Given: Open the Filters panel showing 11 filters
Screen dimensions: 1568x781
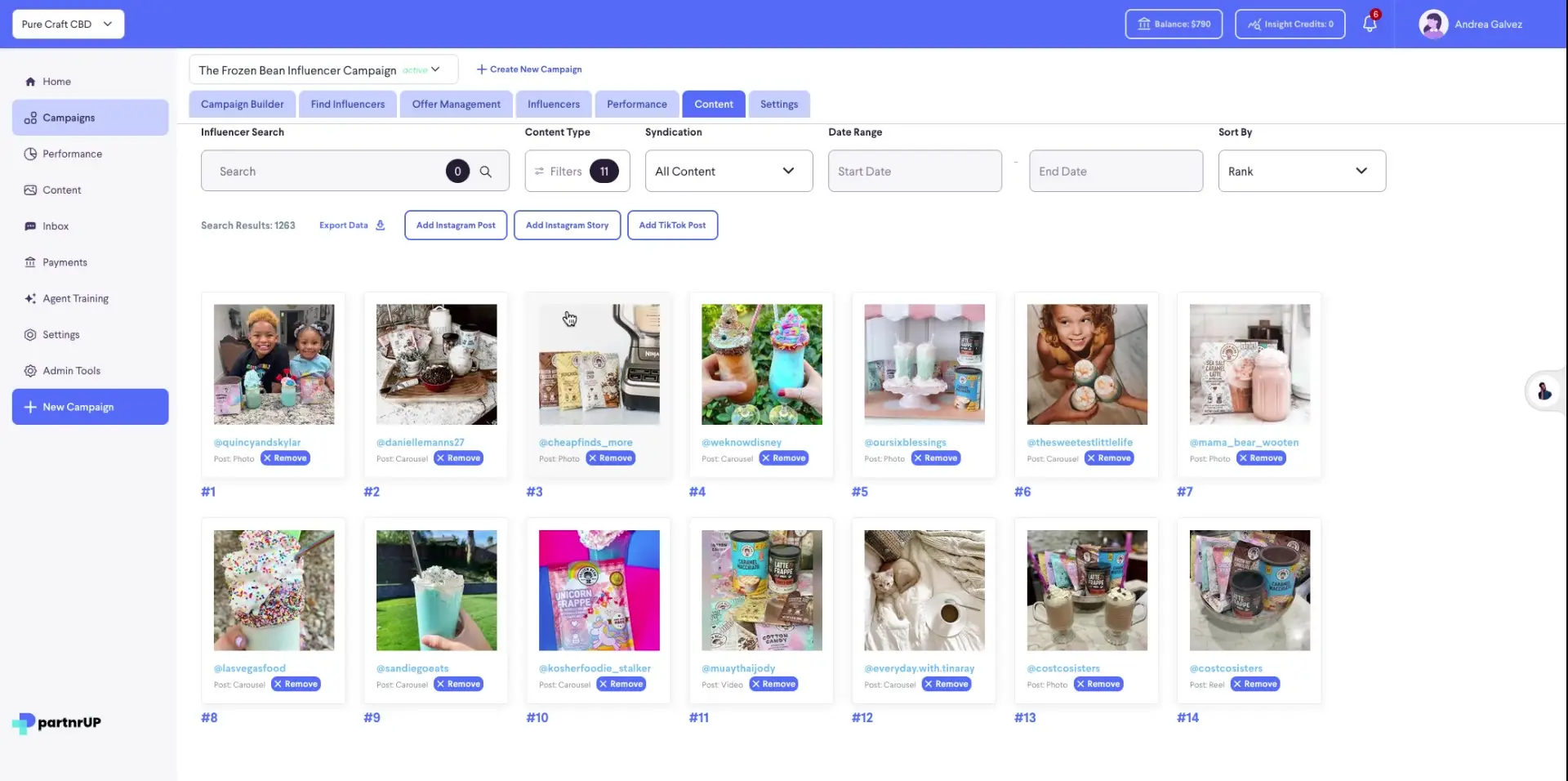Looking at the screenshot, I should point(576,171).
